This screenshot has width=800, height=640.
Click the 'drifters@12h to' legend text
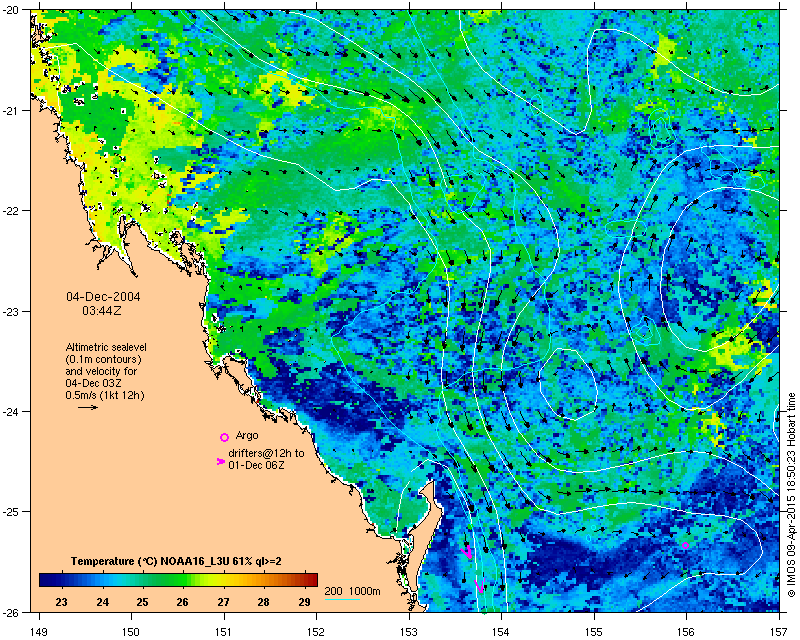(266, 453)
